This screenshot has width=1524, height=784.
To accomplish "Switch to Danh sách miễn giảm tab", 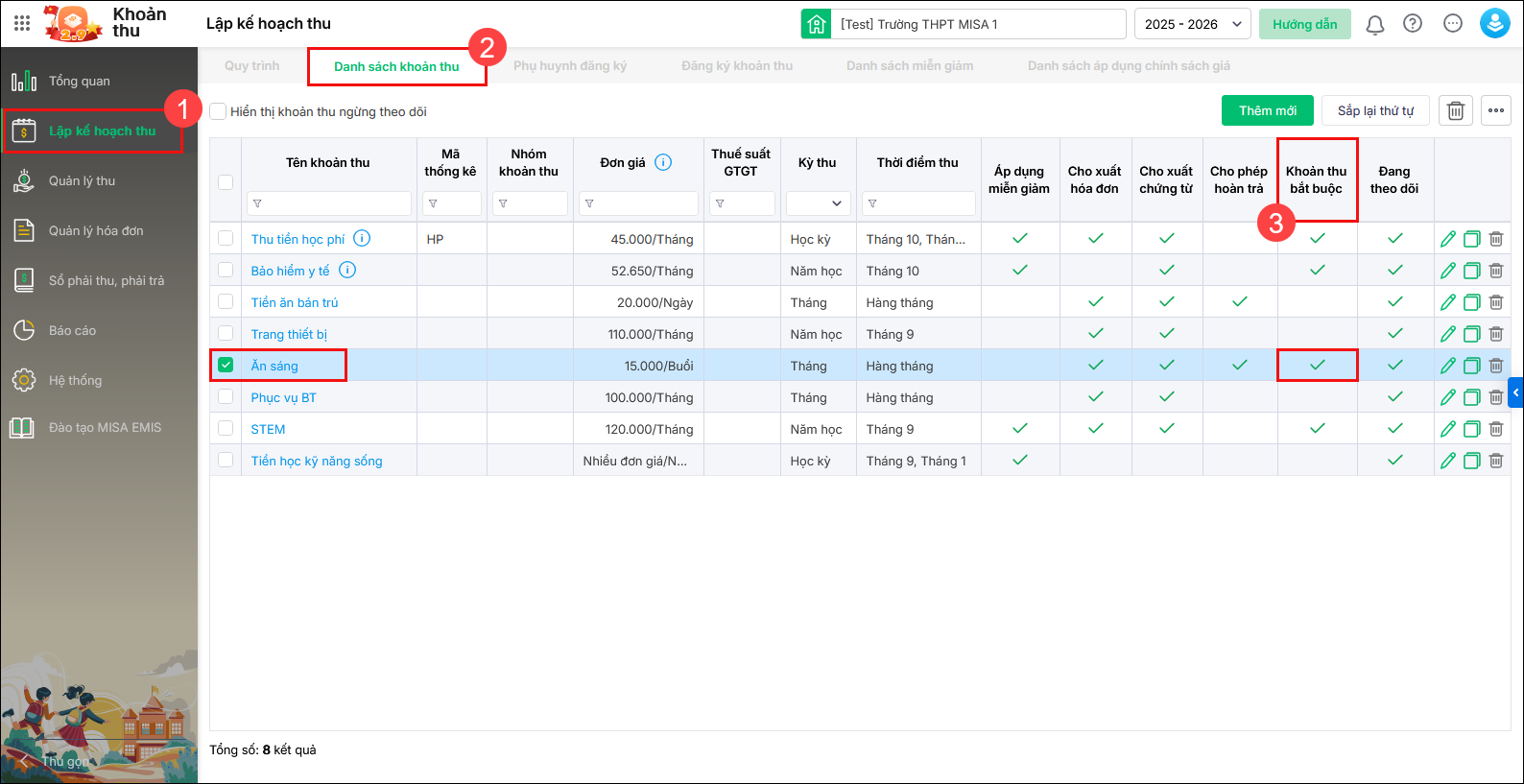I will click(909, 66).
